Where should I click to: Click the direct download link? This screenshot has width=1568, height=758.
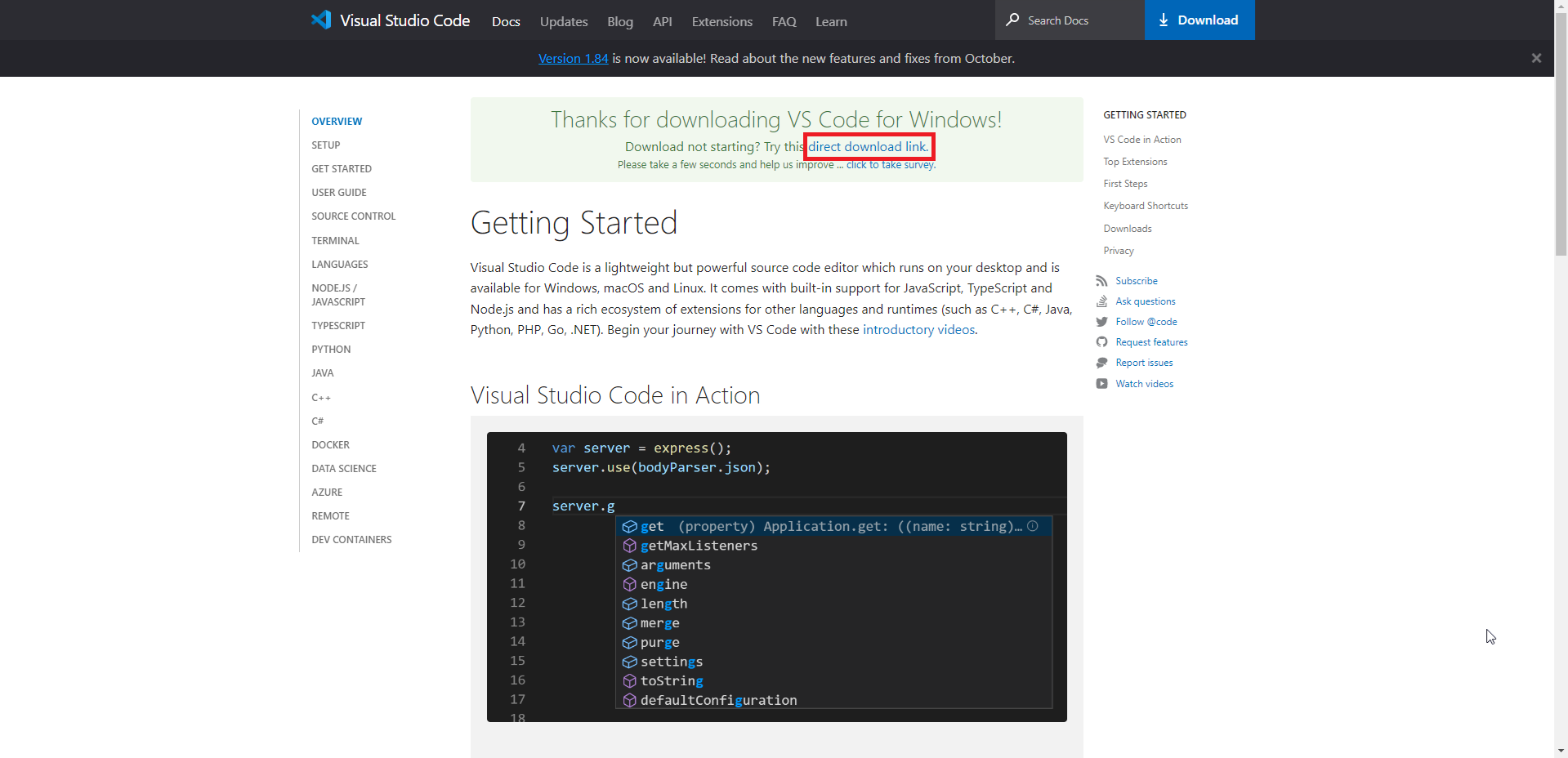pyautogui.click(x=869, y=147)
